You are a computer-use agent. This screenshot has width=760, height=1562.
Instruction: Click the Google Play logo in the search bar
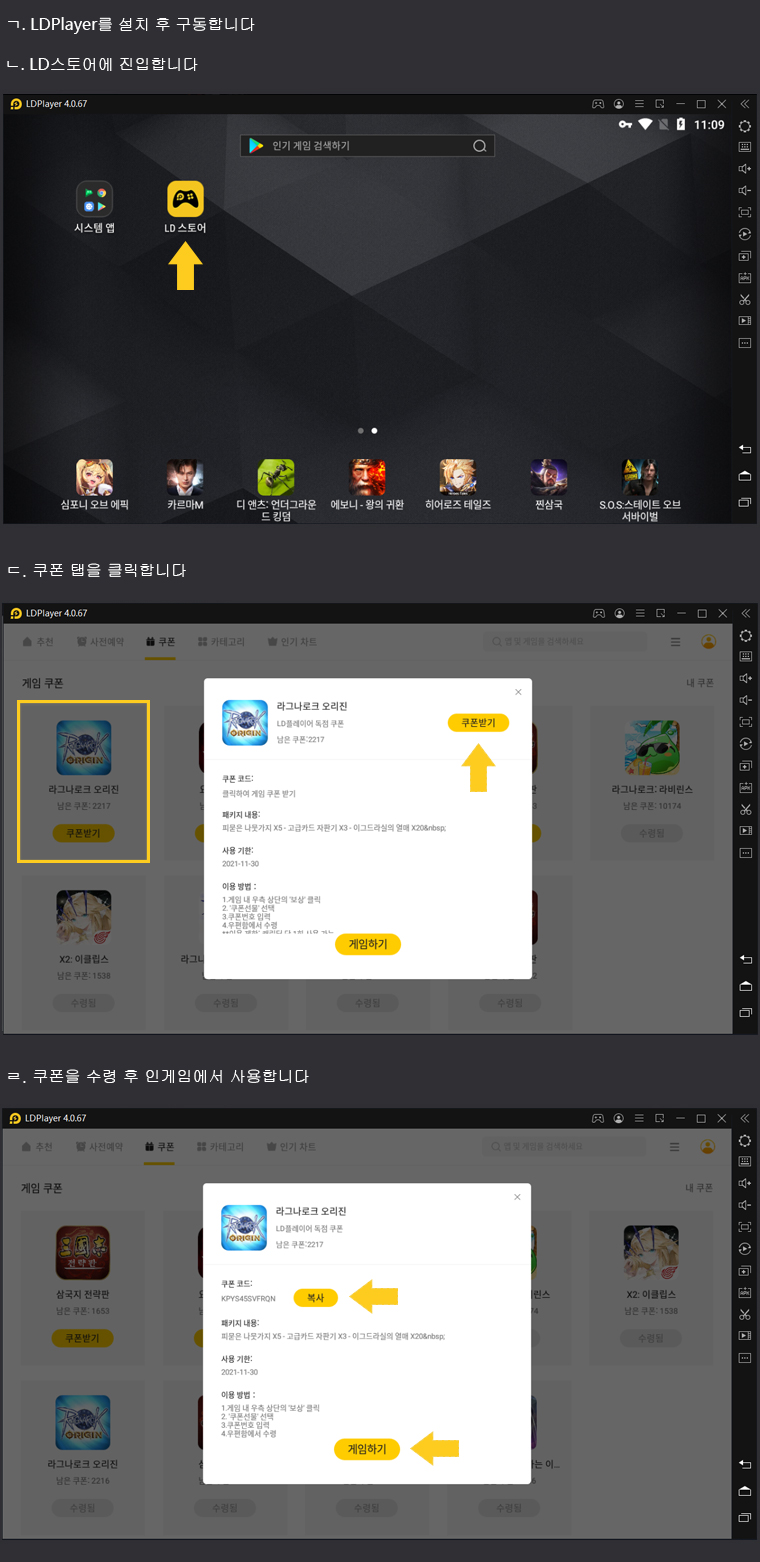(x=256, y=146)
